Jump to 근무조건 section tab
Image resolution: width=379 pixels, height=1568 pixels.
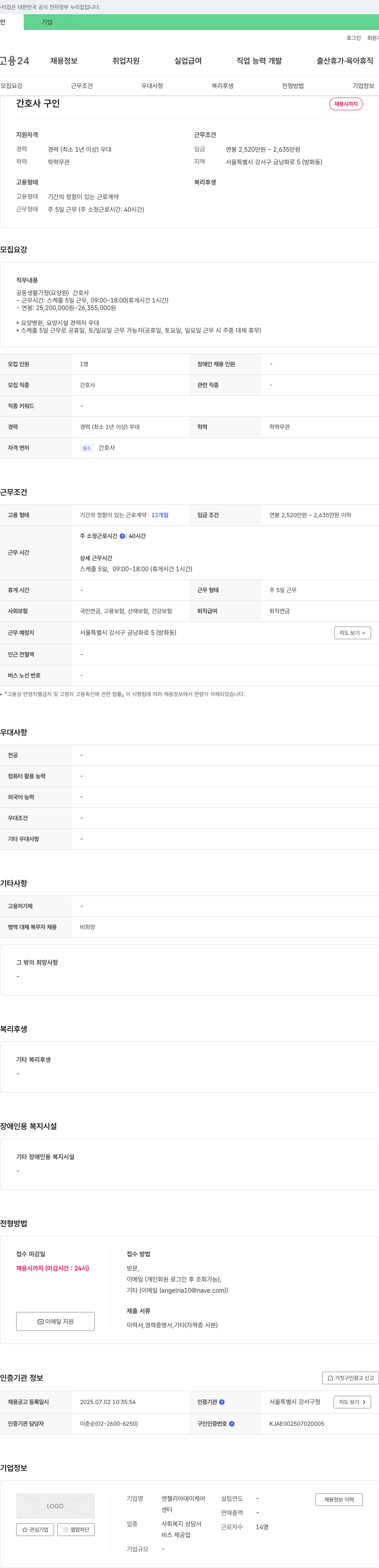point(81,86)
